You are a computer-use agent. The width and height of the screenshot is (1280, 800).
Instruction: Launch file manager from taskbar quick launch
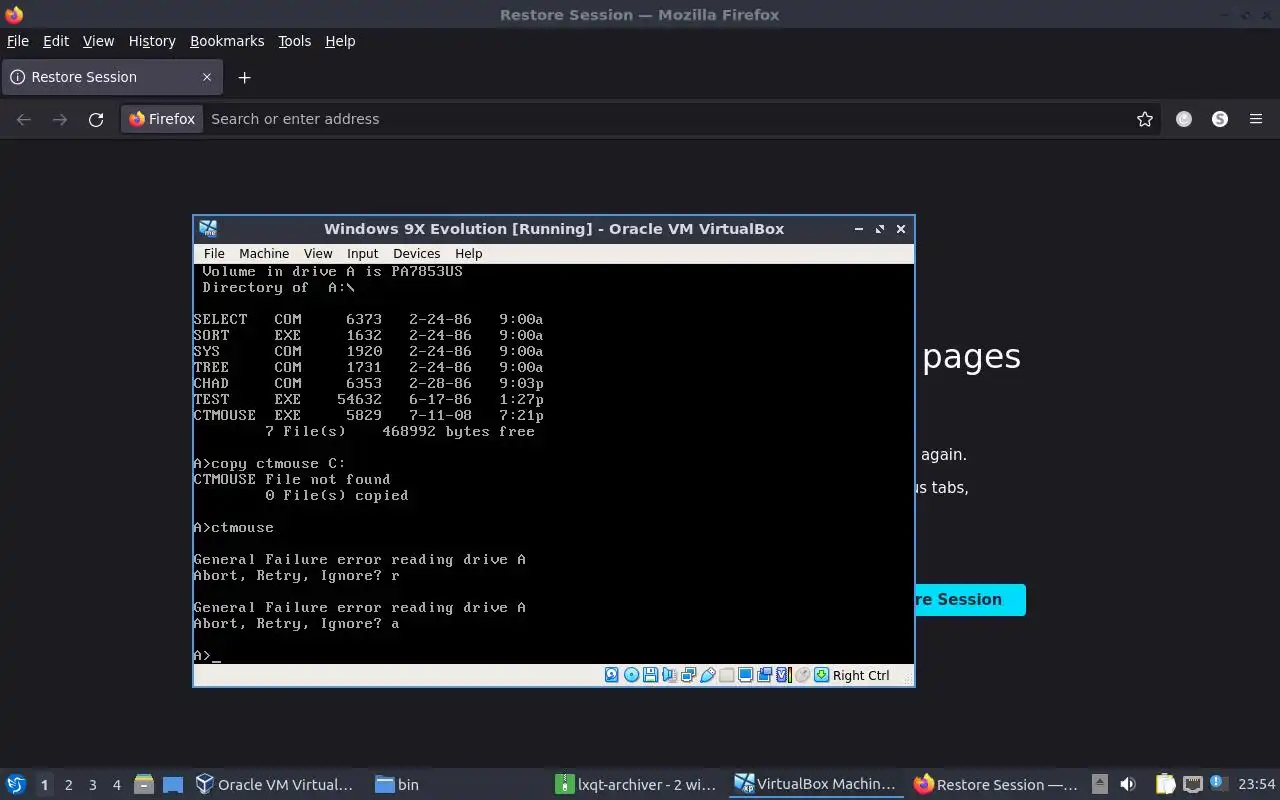coord(144,784)
